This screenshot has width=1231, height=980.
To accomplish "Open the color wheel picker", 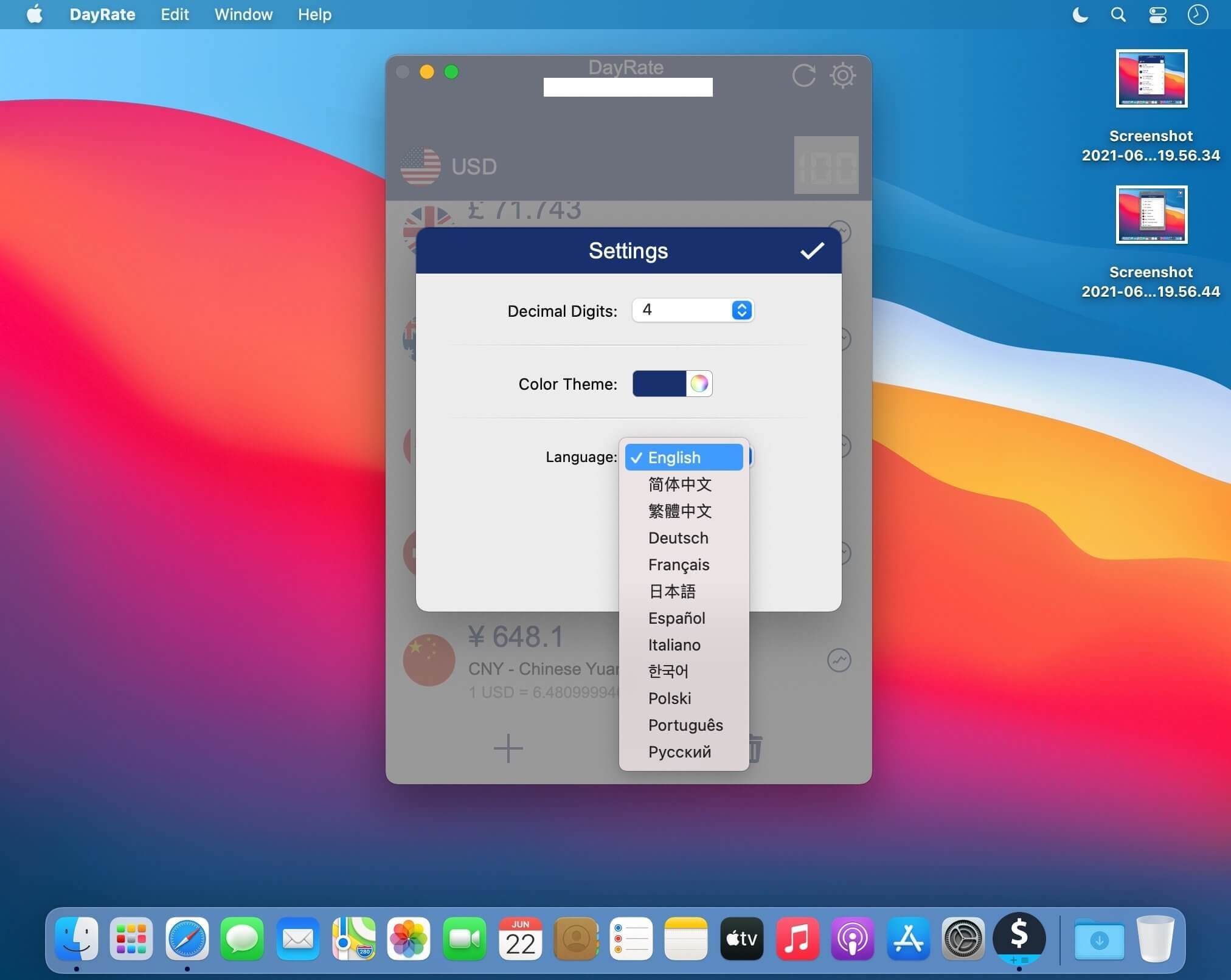I will coord(699,384).
